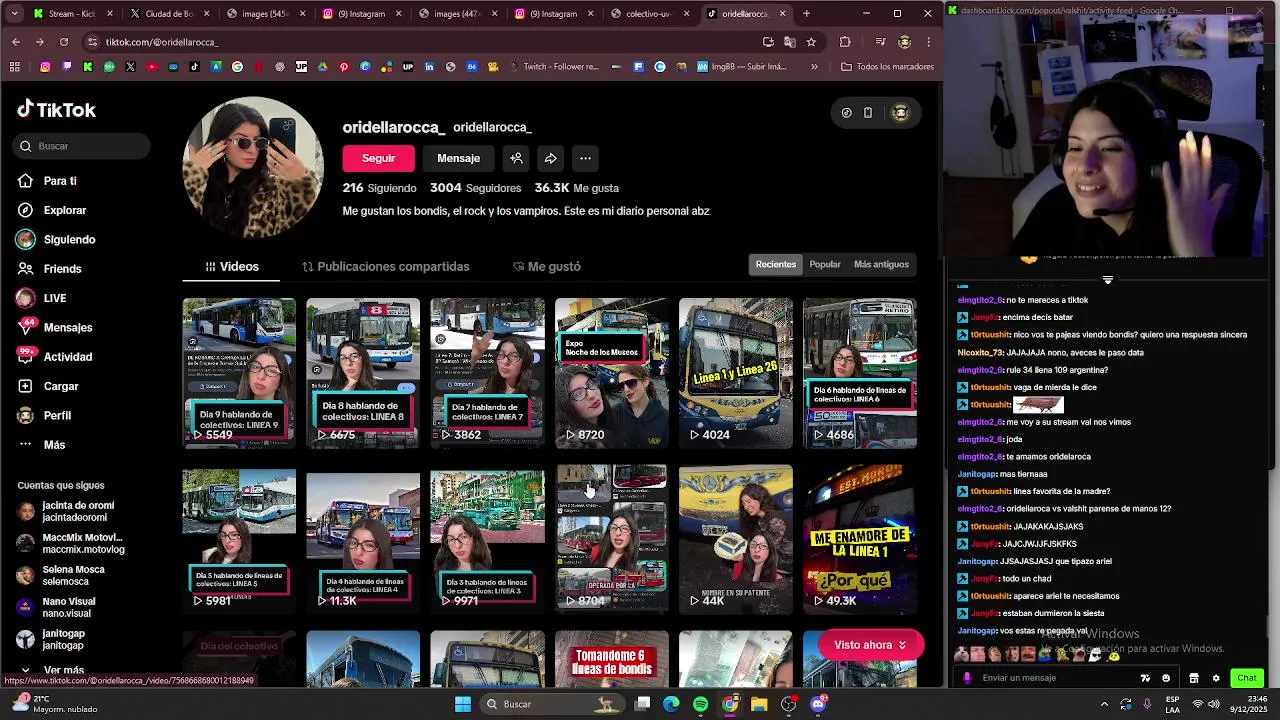The image size is (1280, 720).
Task: Toggle microphone icon in system tray
Action: point(1147,704)
